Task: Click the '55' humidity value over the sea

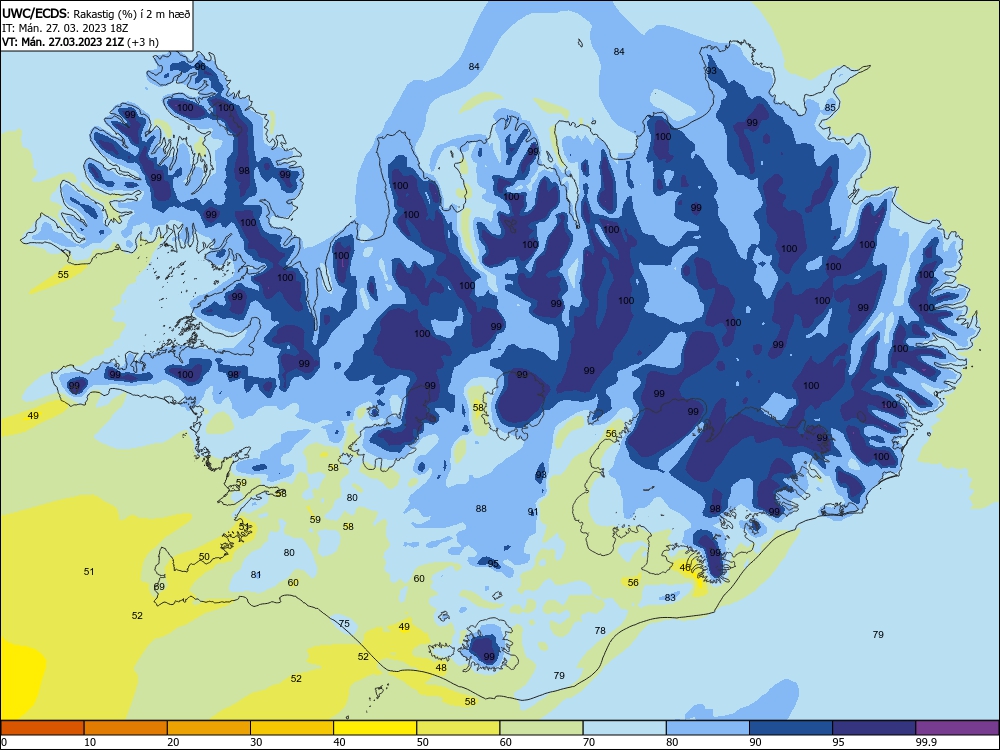Action: [x=63, y=275]
